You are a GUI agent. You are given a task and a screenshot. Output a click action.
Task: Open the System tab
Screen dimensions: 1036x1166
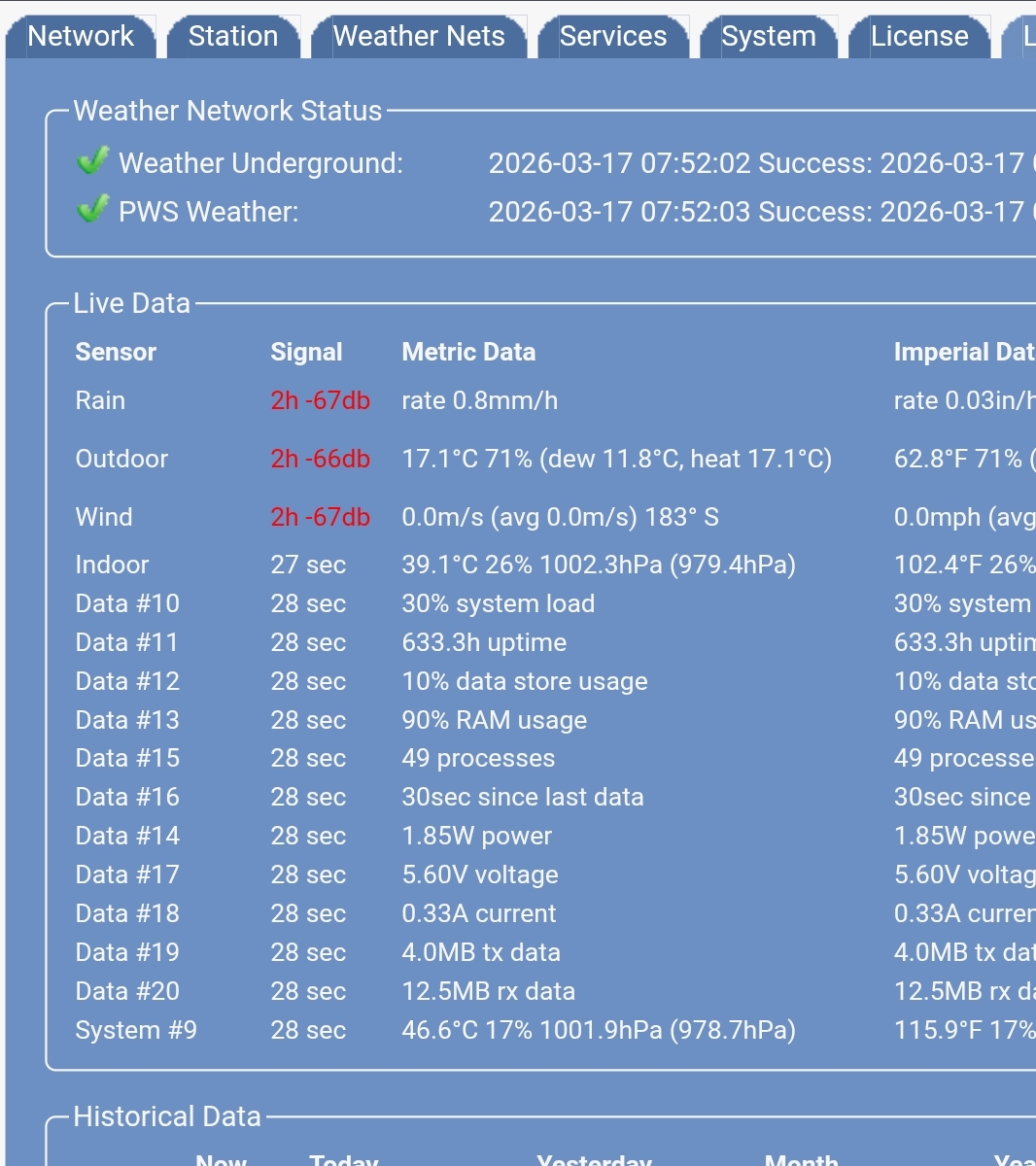point(768,36)
